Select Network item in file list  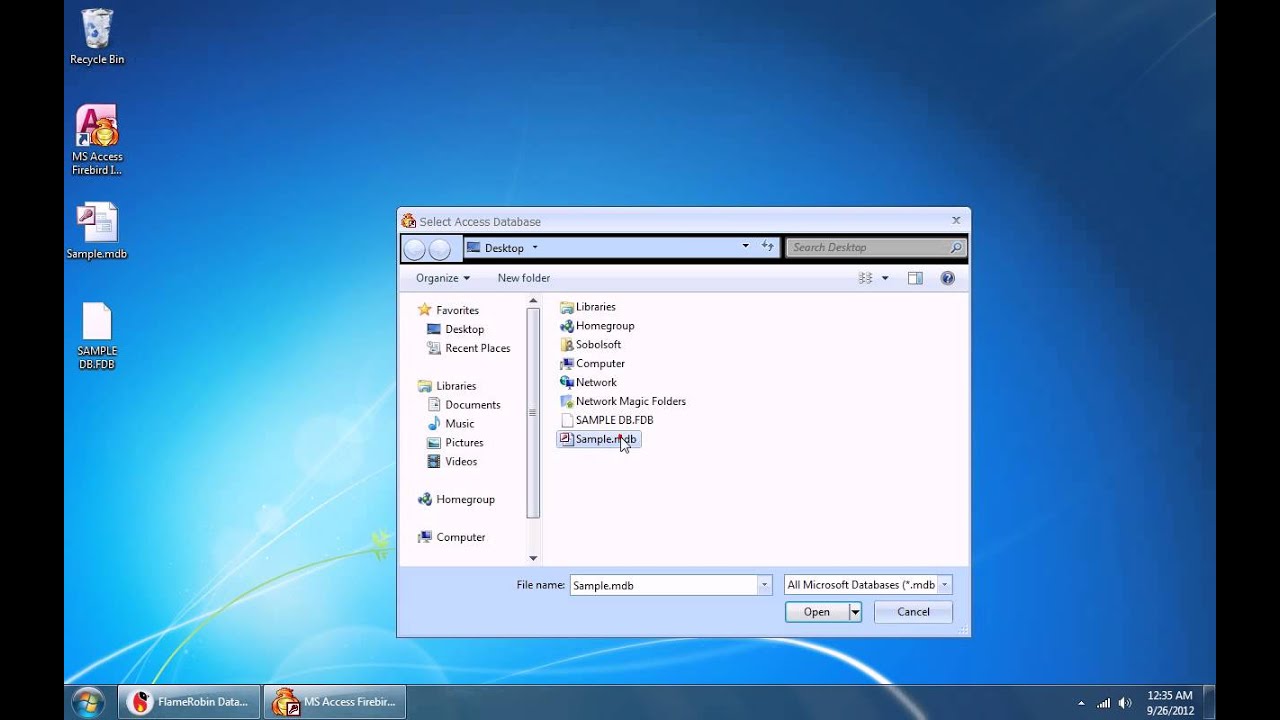(588, 383)
